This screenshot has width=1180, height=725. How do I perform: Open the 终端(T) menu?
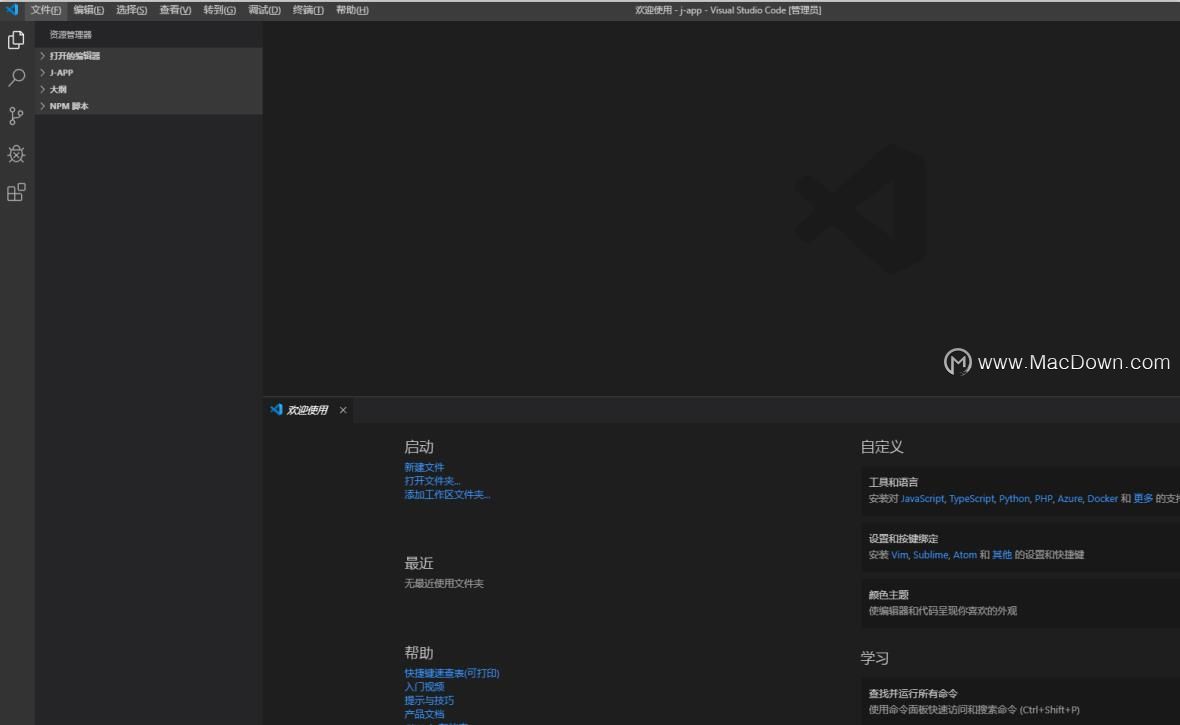click(x=308, y=10)
